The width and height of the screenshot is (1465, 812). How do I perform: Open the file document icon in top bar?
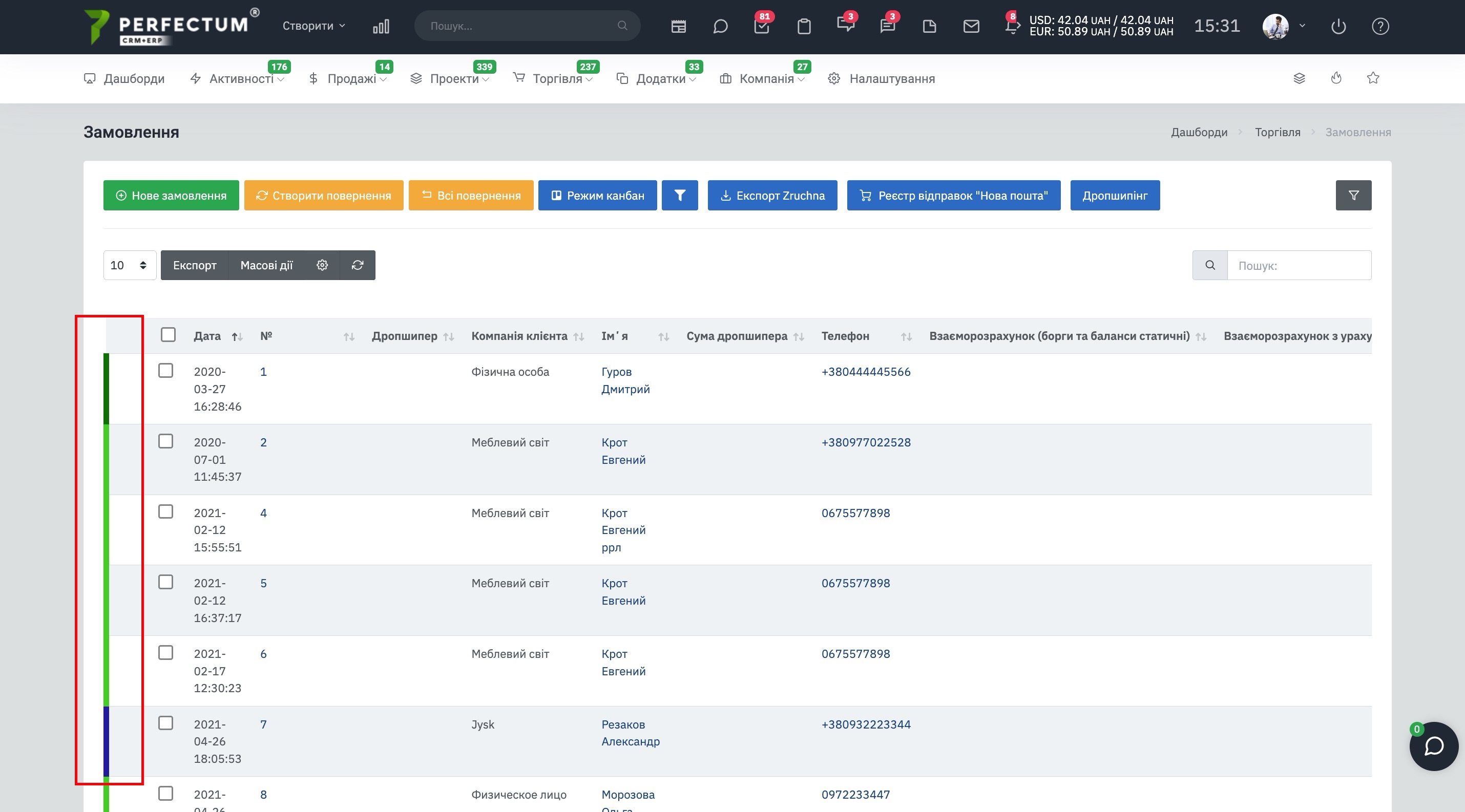[x=929, y=26]
